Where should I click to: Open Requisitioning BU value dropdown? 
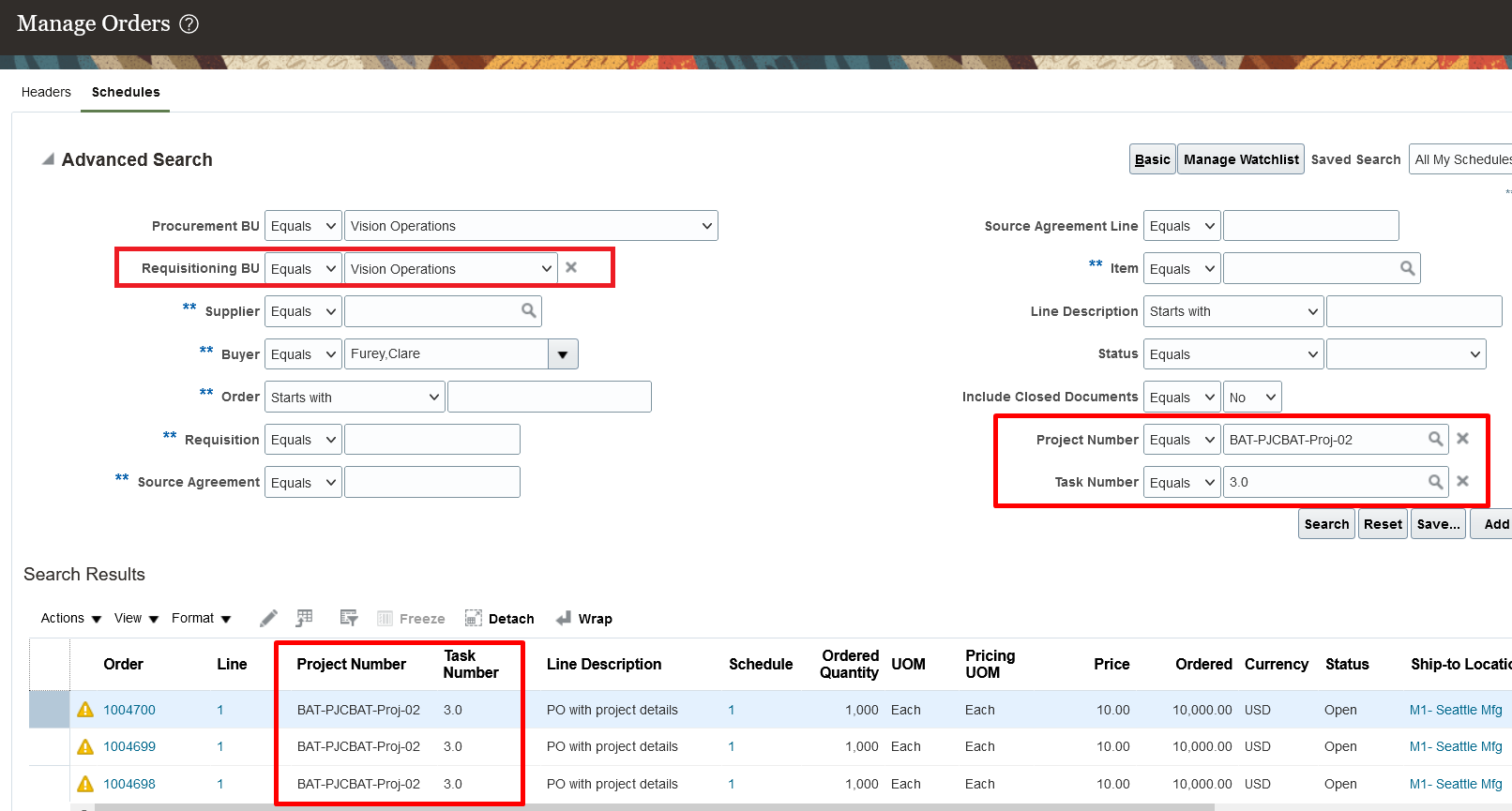point(451,268)
